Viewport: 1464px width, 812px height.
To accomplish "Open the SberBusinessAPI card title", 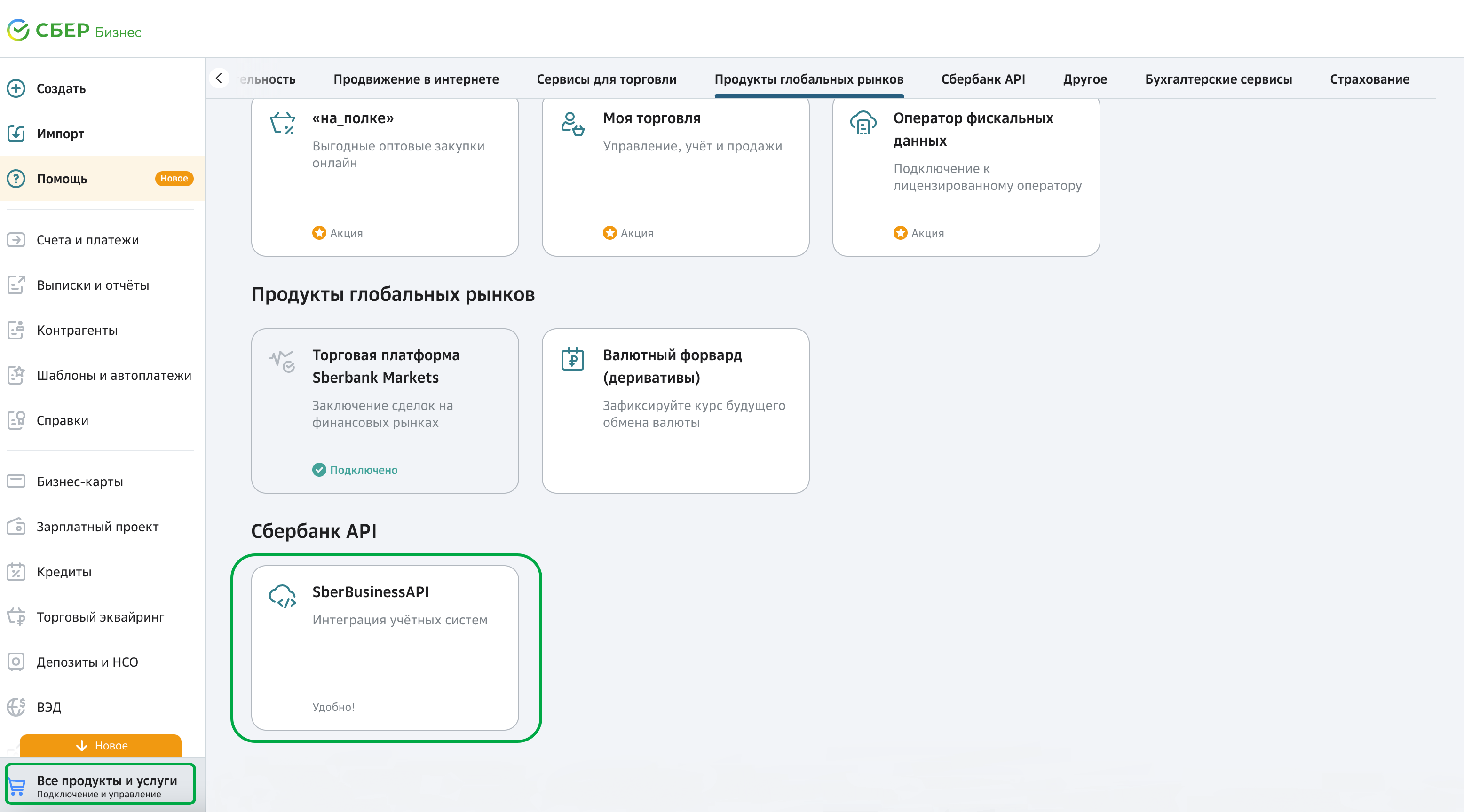I will tap(371, 592).
